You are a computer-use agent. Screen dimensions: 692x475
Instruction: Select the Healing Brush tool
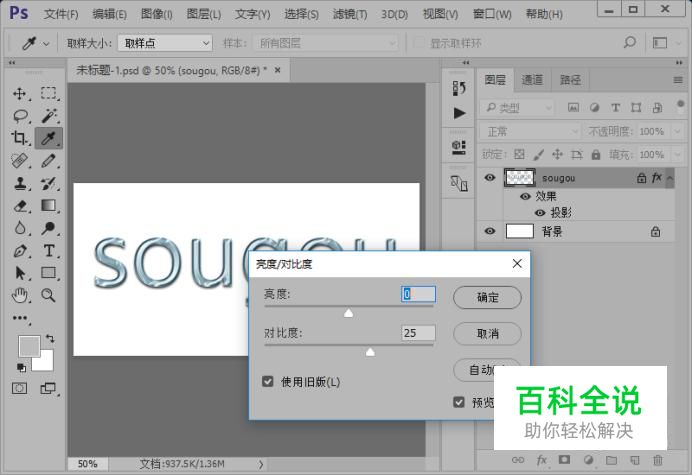(x=19, y=161)
